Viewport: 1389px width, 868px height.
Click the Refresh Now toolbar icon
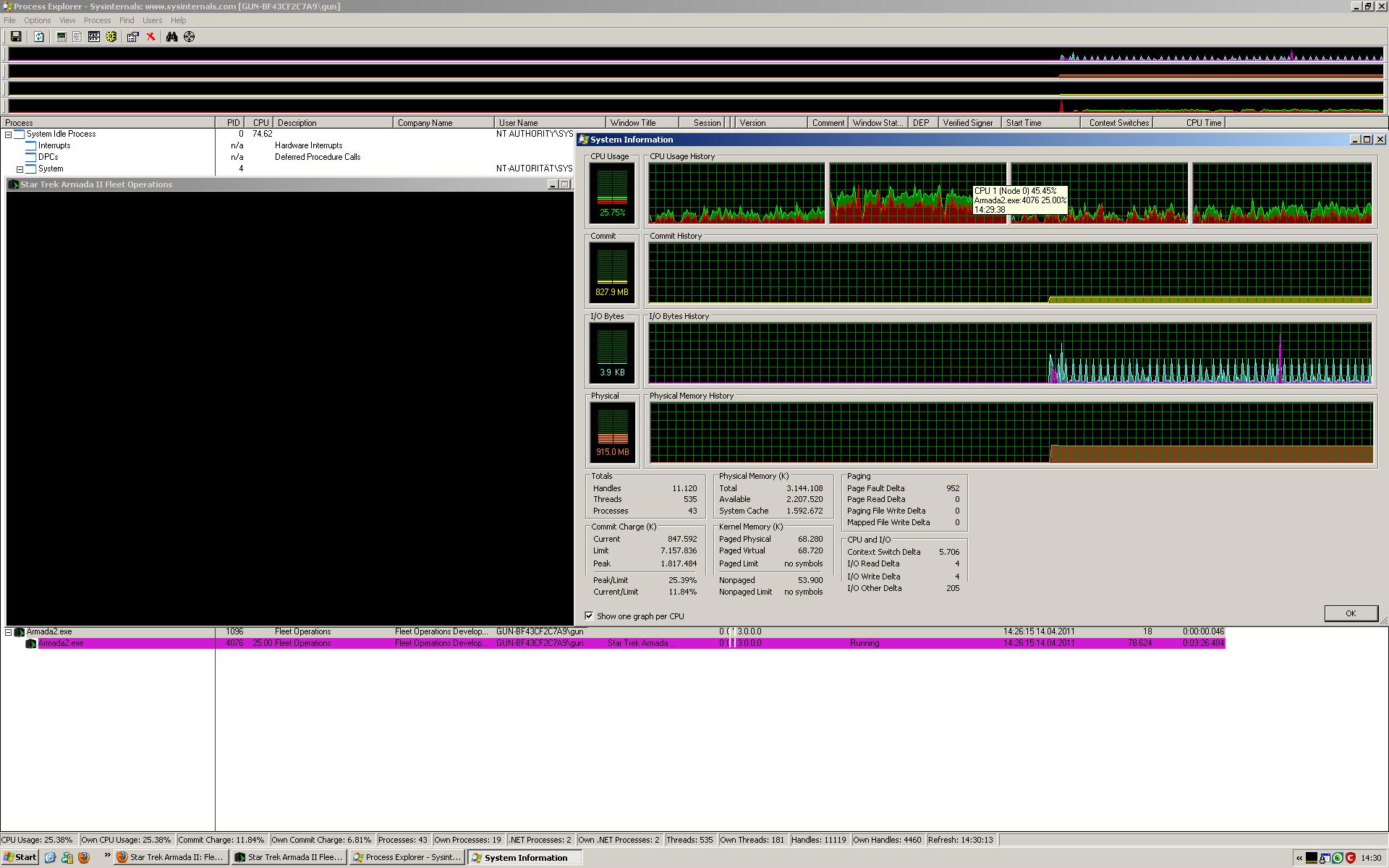[39, 37]
